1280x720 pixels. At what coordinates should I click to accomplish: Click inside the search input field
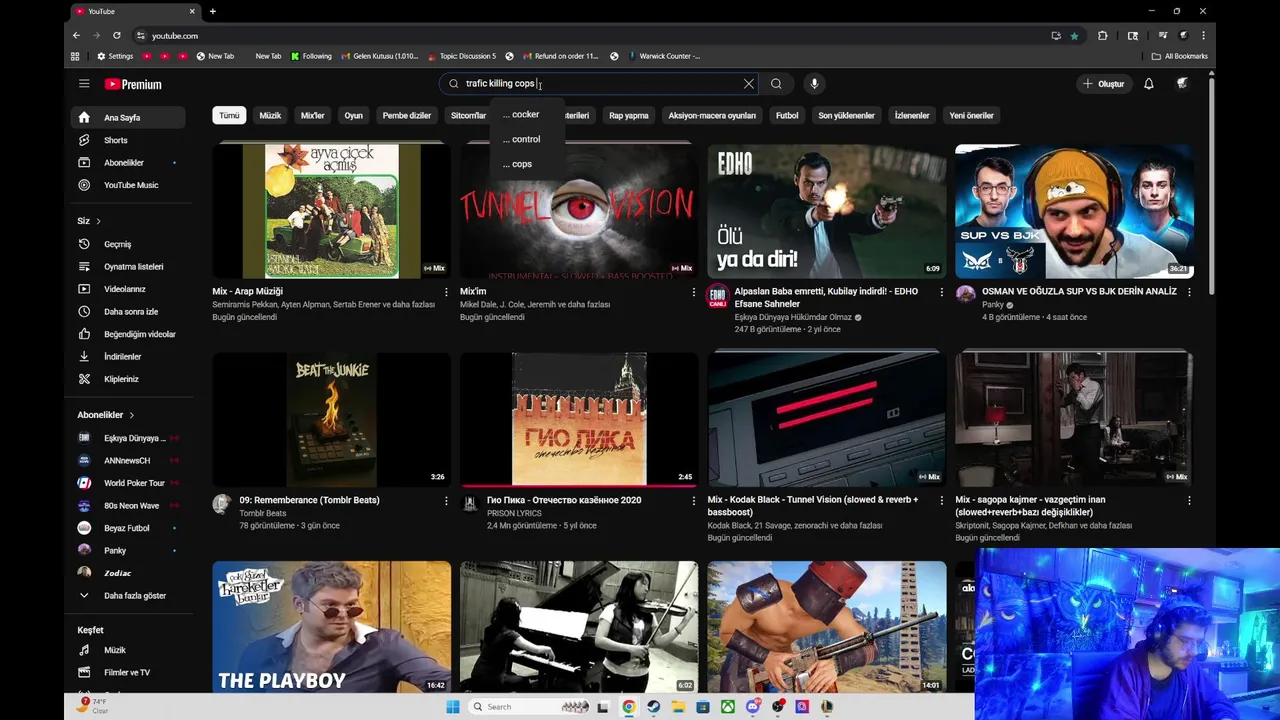point(598,84)
